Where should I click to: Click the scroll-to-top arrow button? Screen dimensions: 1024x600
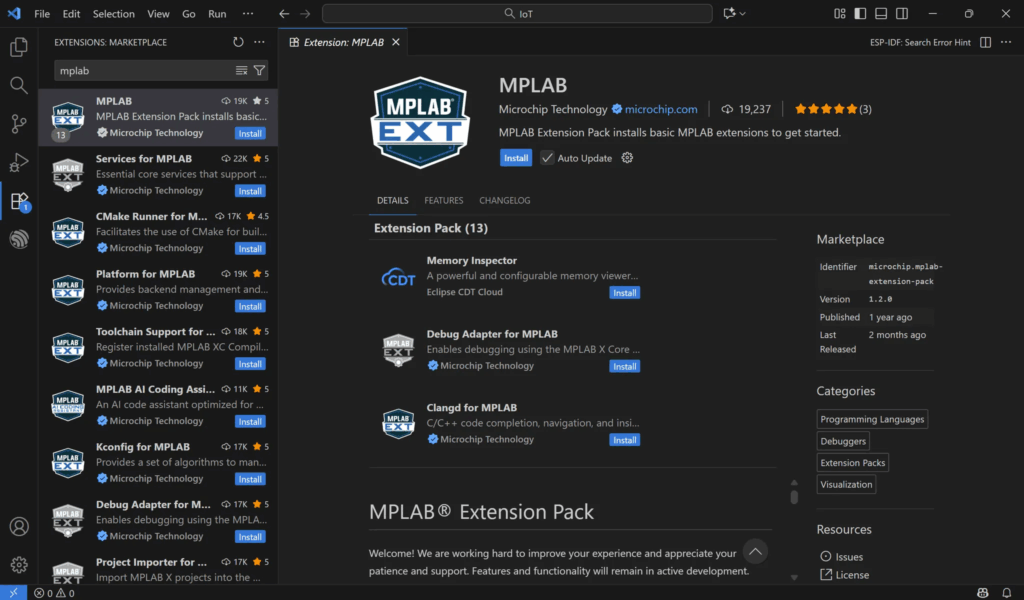click(755, 551)
